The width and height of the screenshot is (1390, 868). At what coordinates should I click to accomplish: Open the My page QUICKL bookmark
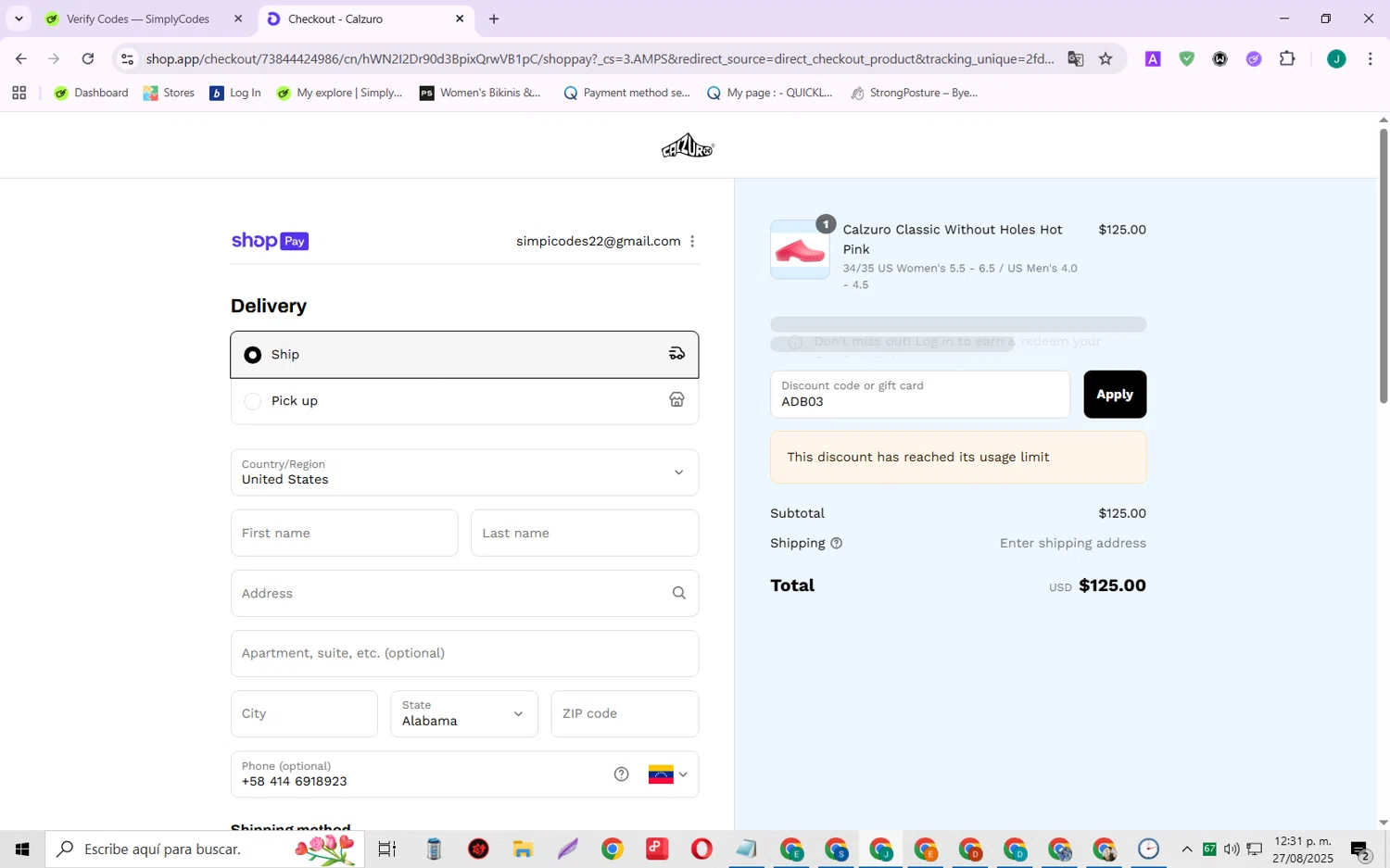tap(769, 93)
